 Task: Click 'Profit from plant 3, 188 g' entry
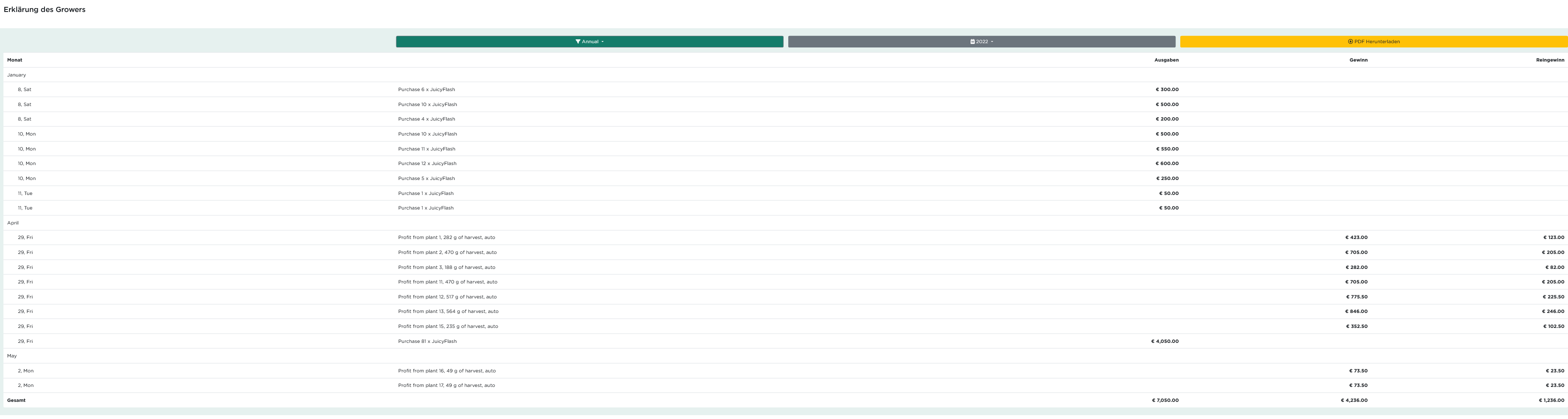pos(447,268)
